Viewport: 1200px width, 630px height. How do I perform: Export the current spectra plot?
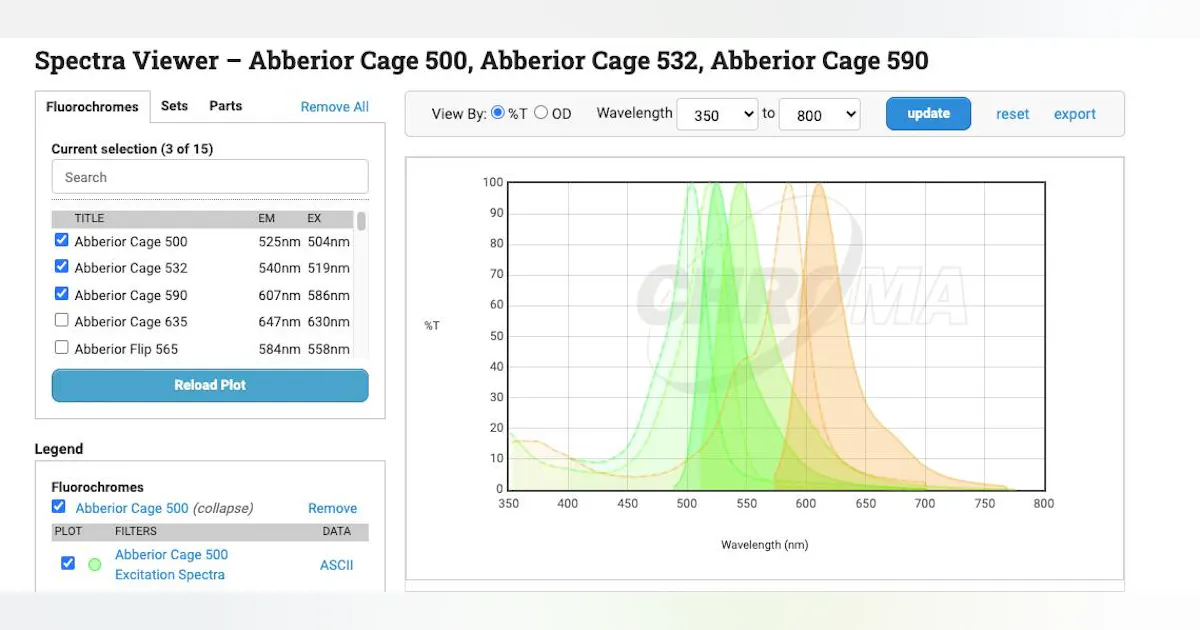pos(1074,114)
